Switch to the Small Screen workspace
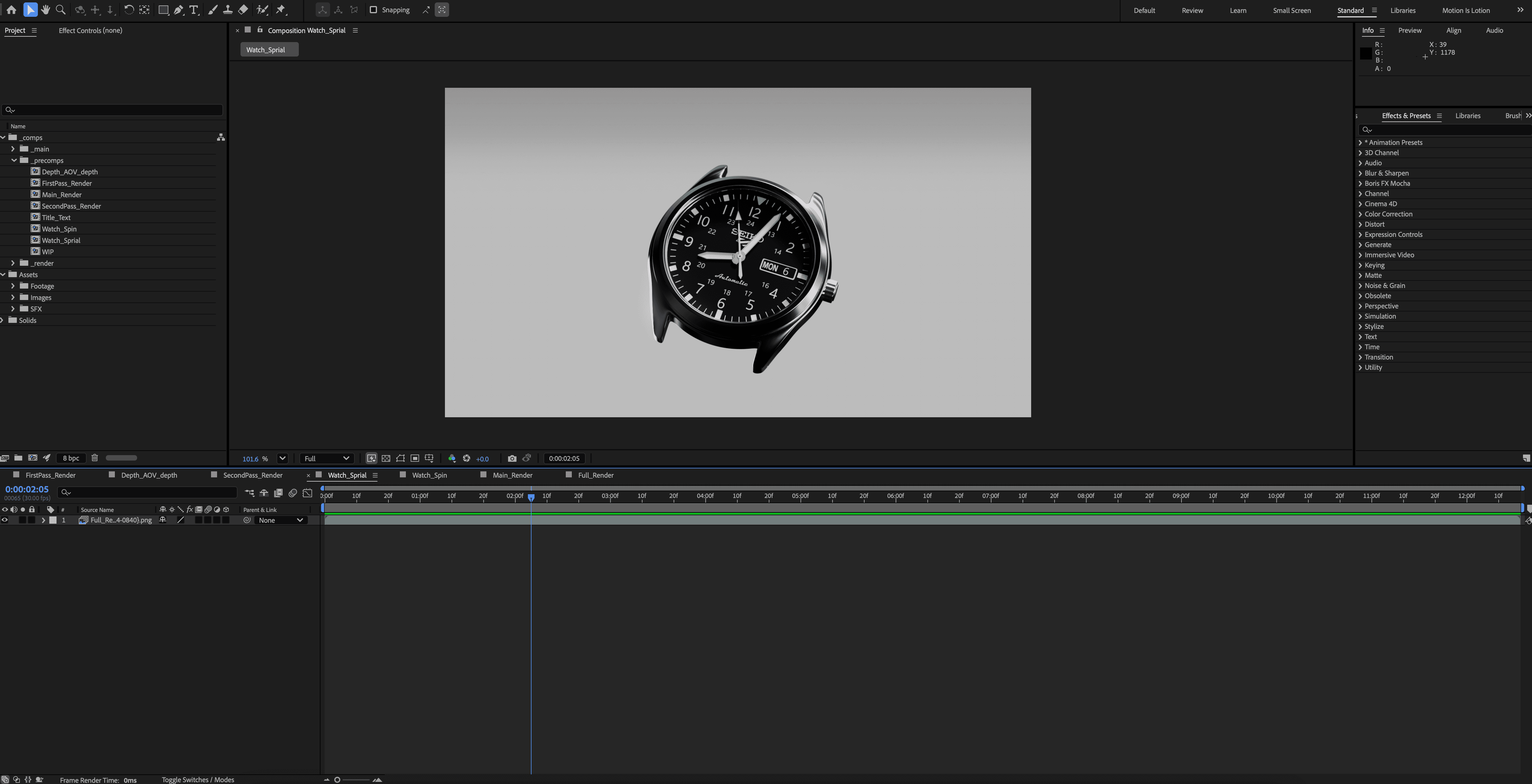The image size is (1532, 784). [1291, 10]
